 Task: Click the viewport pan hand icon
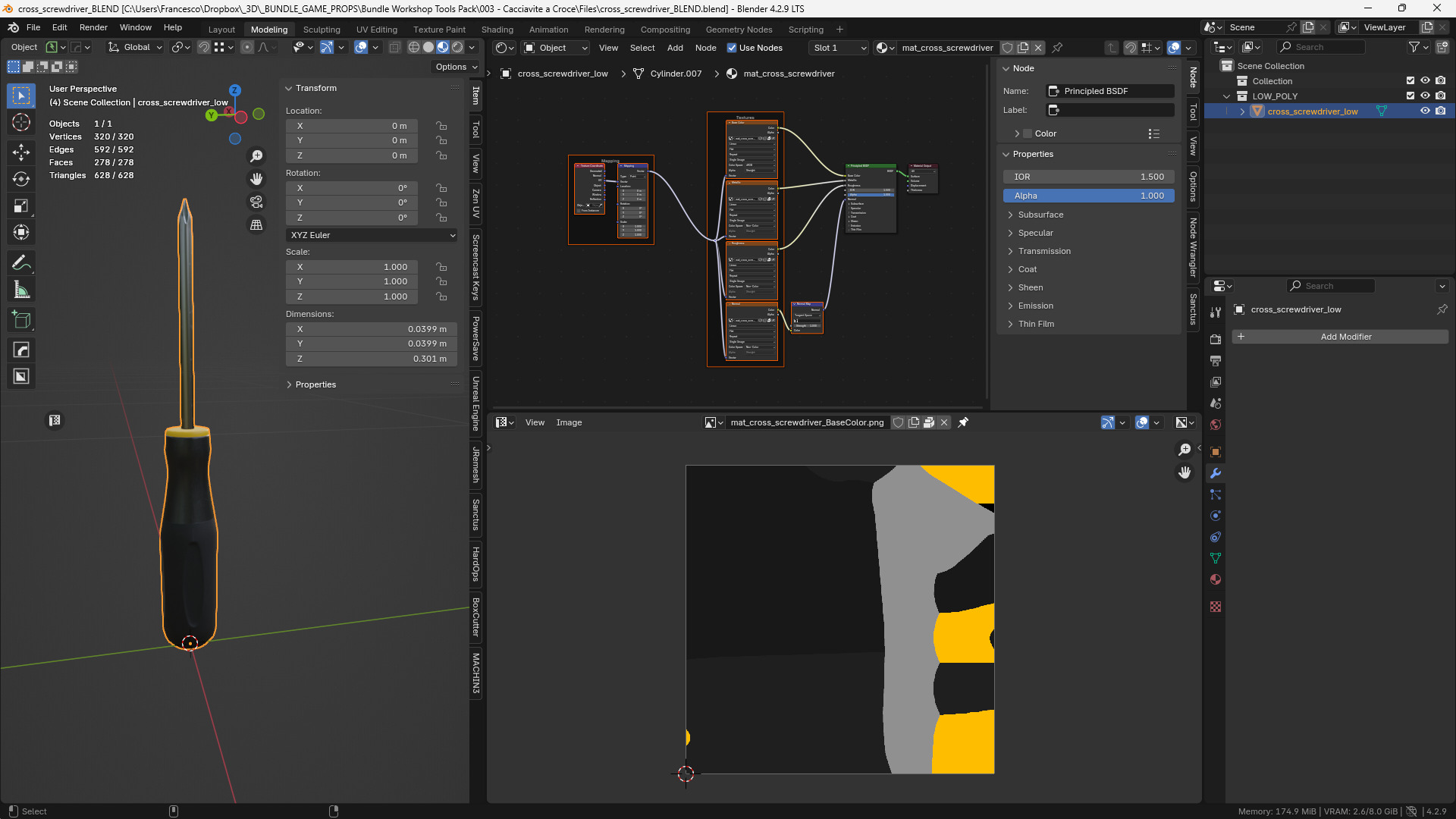256,179
